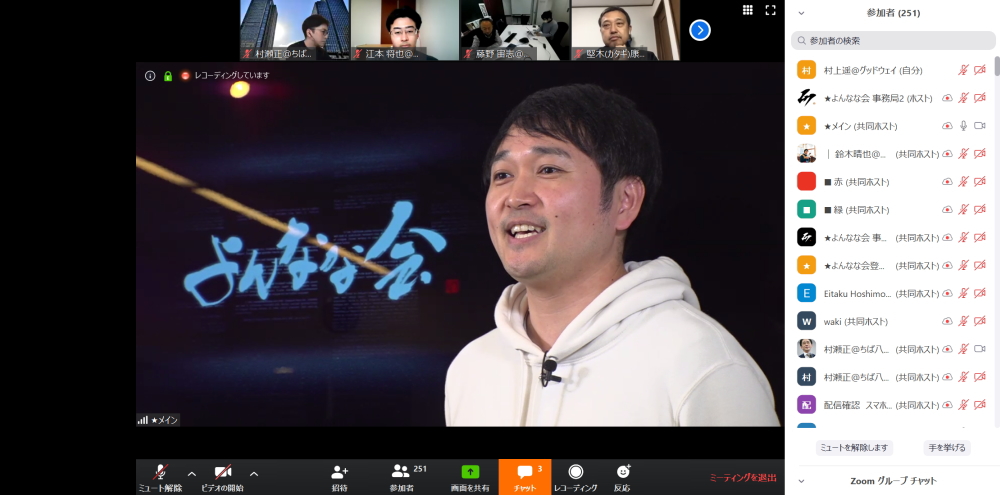The image size is (1000, 495).
Task: Select 村瀬正 video thumbnail
Action: coord(295,30)
